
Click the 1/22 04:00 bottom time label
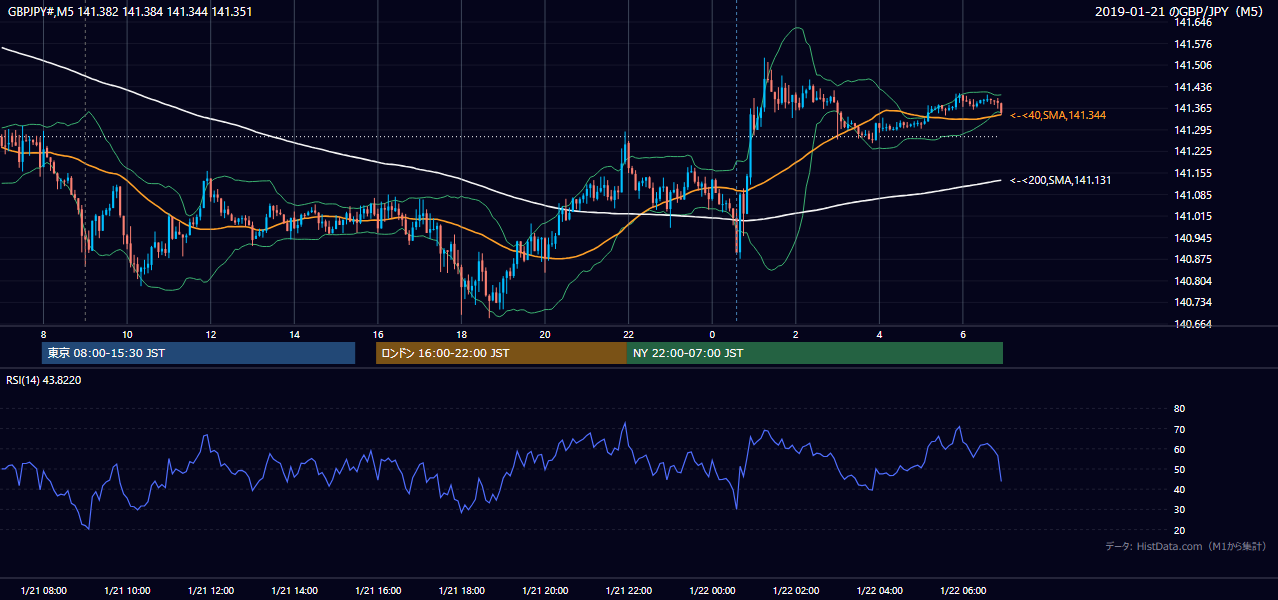[880, 591]
